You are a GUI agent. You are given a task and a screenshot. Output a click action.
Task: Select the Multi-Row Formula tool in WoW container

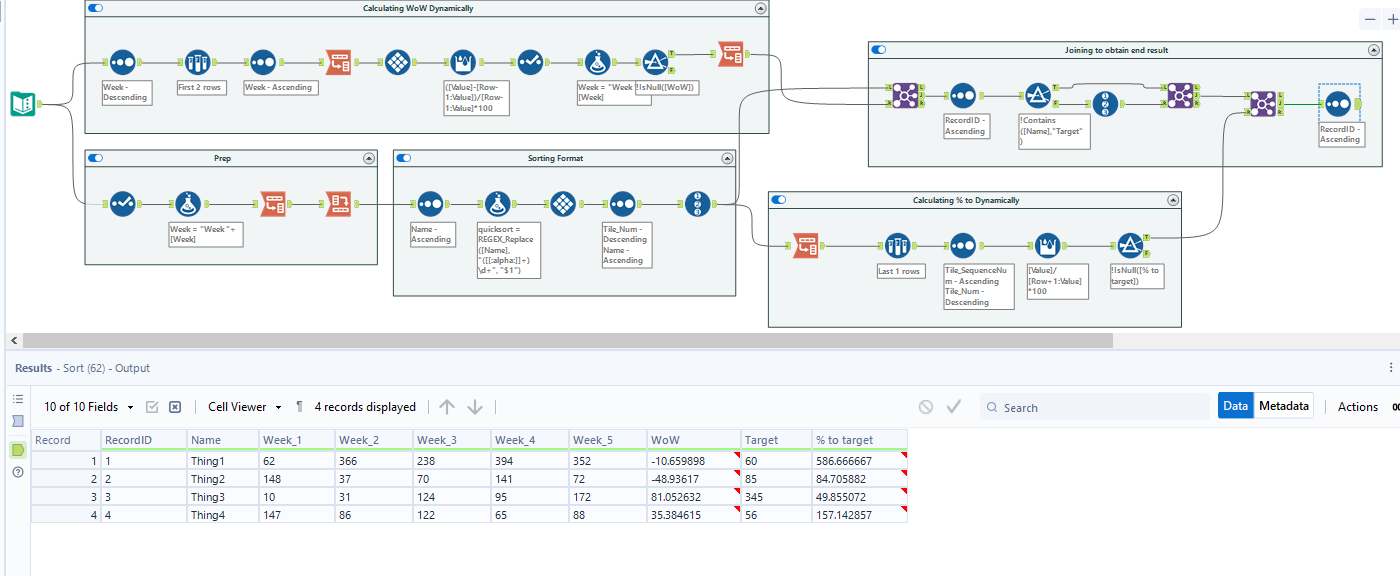tap(461, 62)
